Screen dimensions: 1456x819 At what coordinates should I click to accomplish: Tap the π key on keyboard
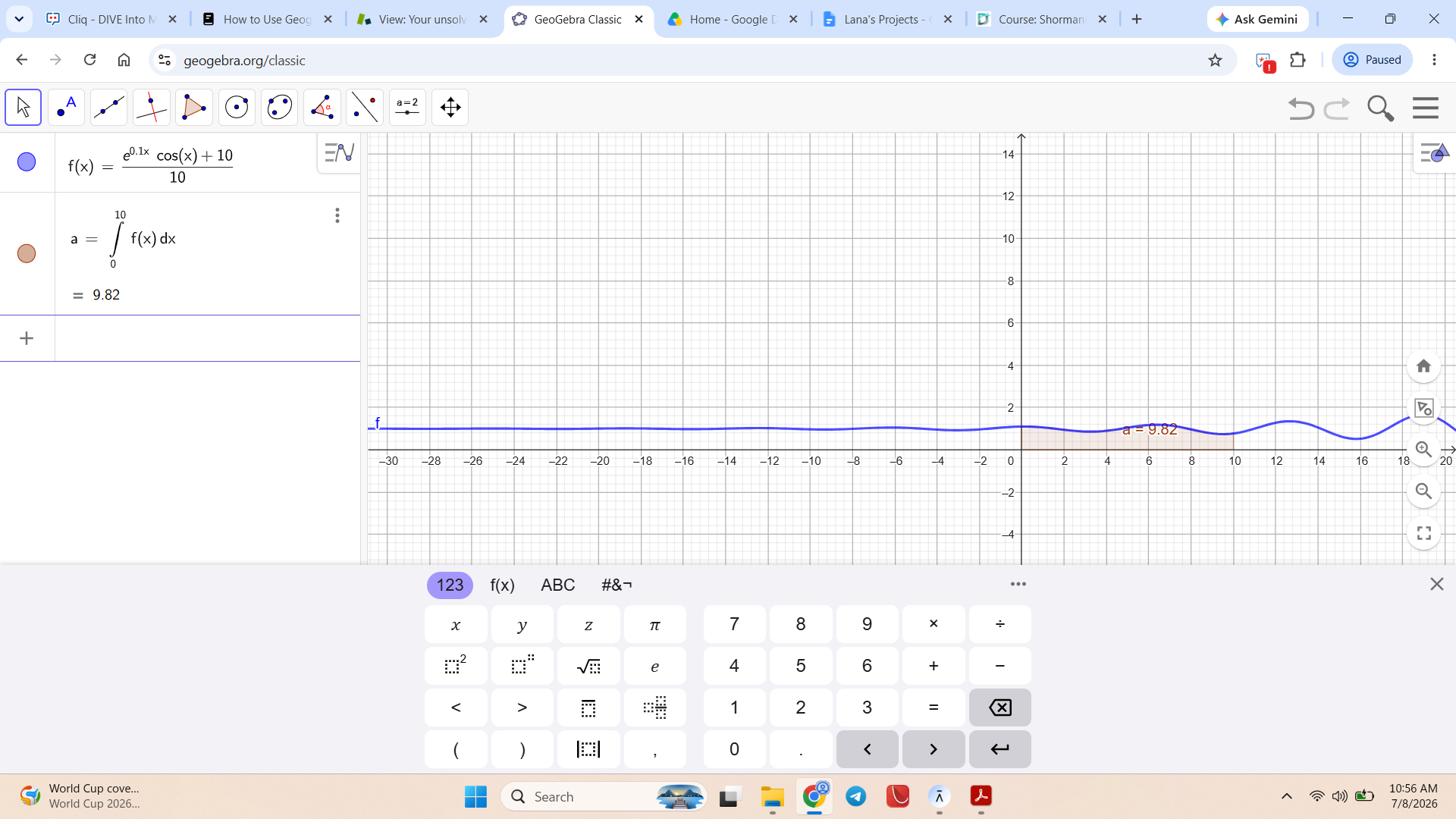point(655,624)
